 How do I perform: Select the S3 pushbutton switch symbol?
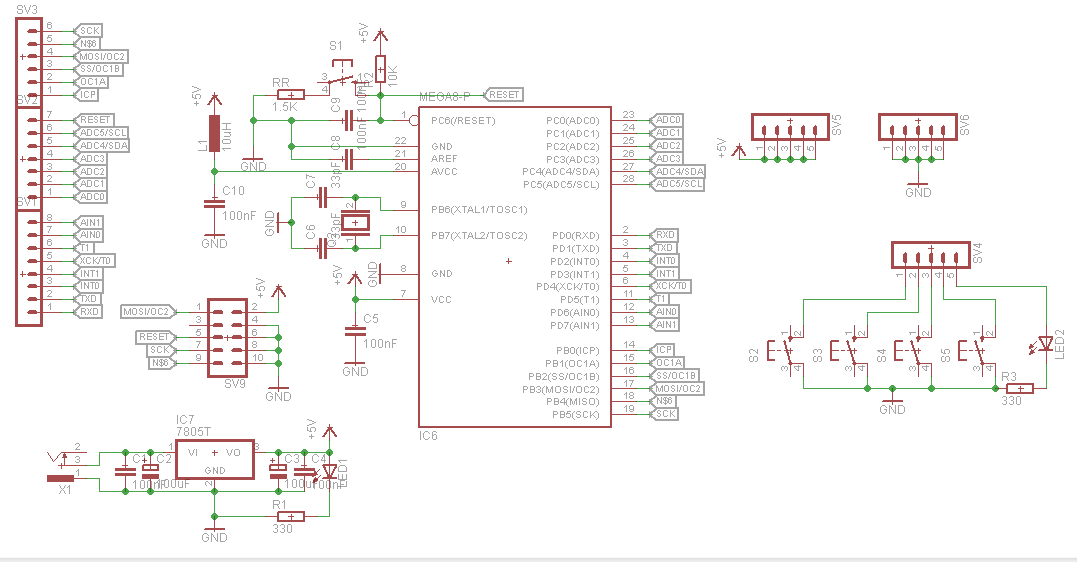point(850,352)
